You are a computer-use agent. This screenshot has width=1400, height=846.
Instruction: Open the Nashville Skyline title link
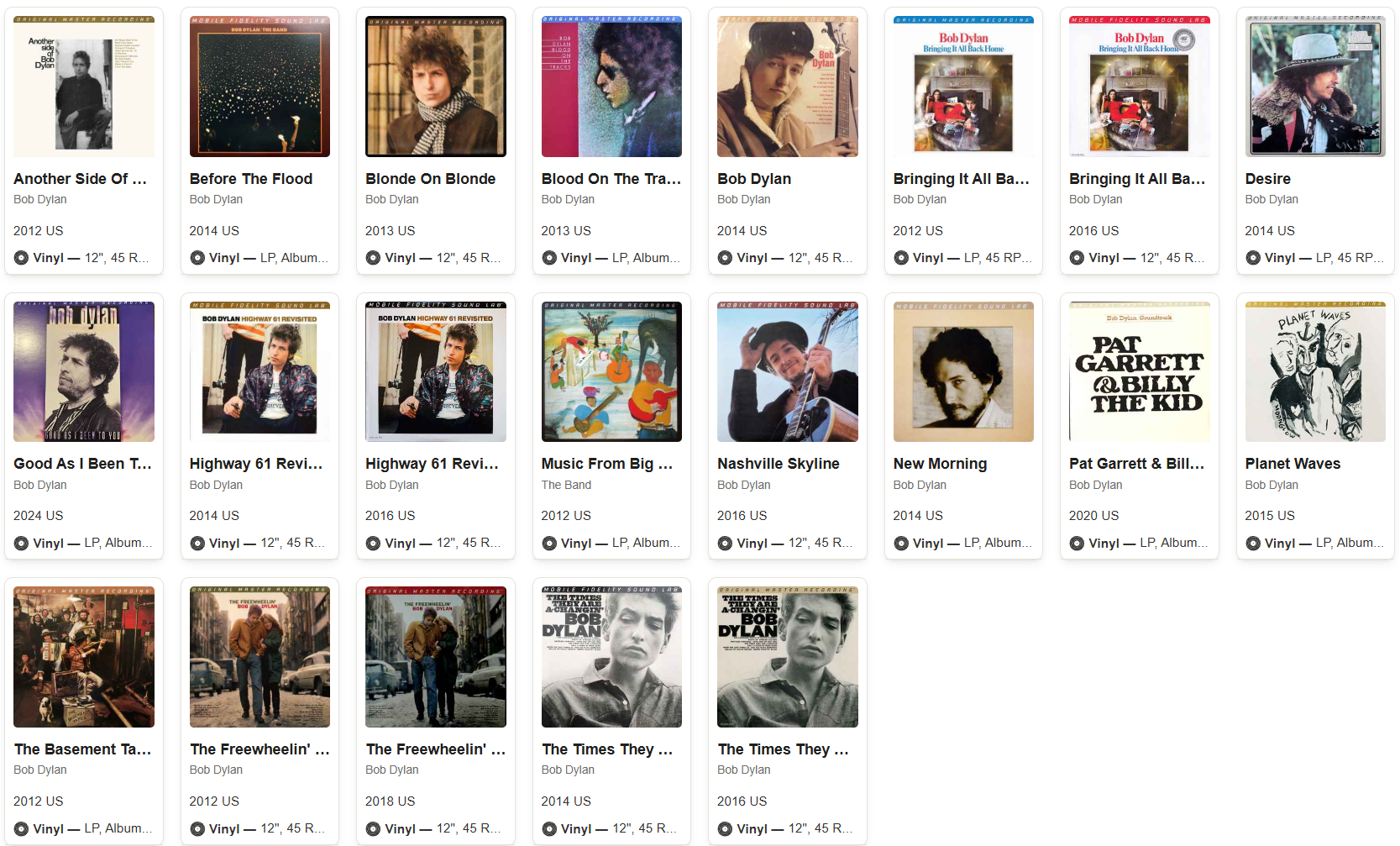[x=779, y=464]
